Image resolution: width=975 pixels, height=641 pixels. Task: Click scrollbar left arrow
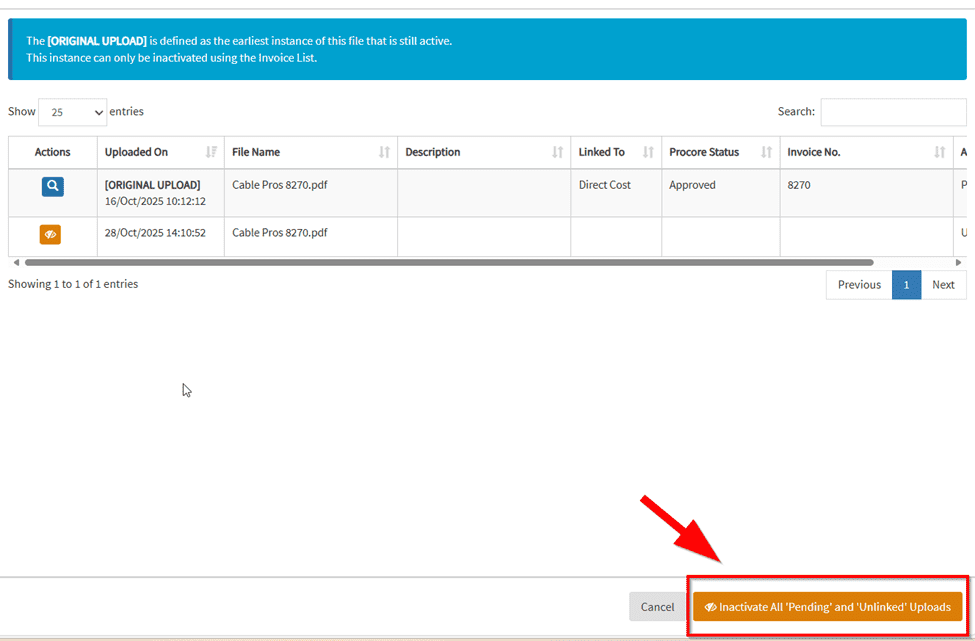15,263
